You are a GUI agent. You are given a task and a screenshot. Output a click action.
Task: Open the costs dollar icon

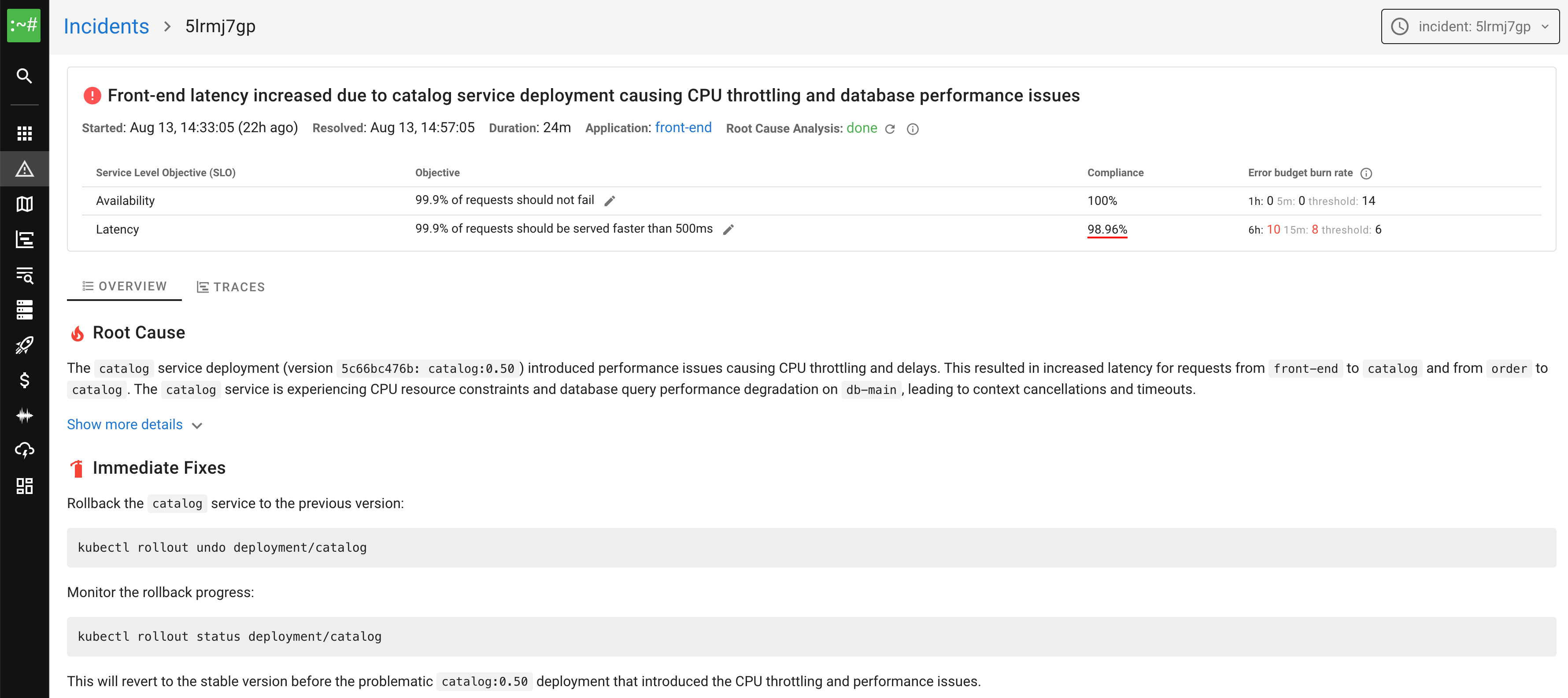tap(24, 380)
